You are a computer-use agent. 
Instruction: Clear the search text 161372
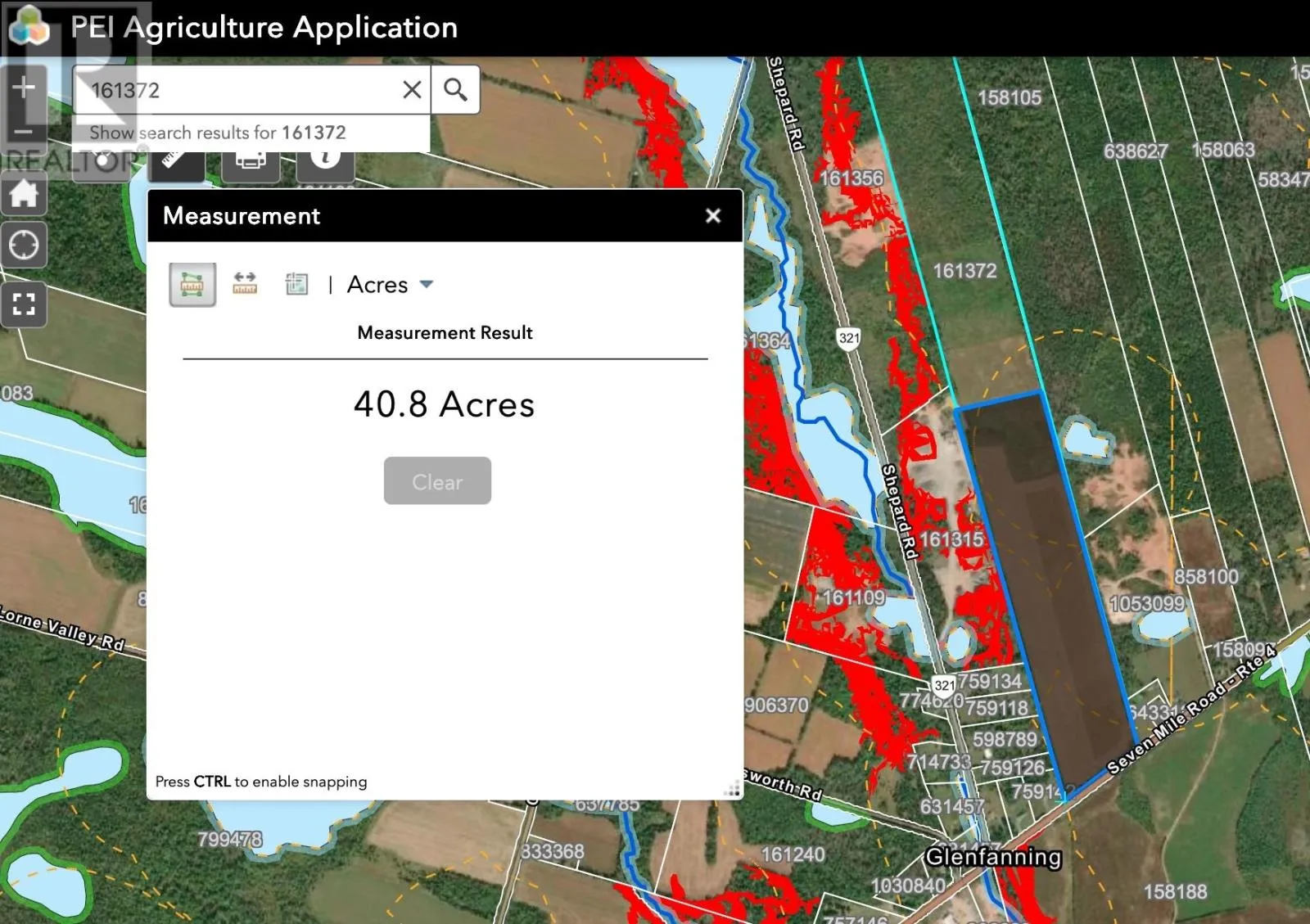[412, 89]
